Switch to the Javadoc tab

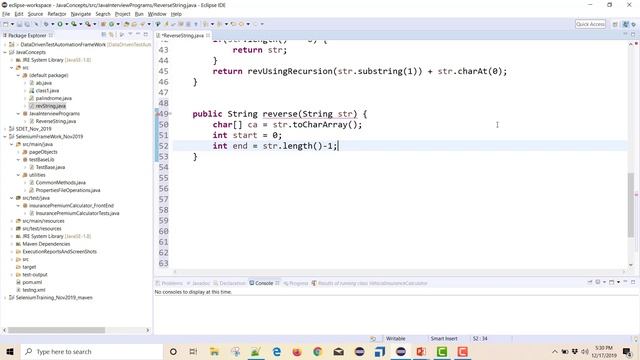[198, 283]
